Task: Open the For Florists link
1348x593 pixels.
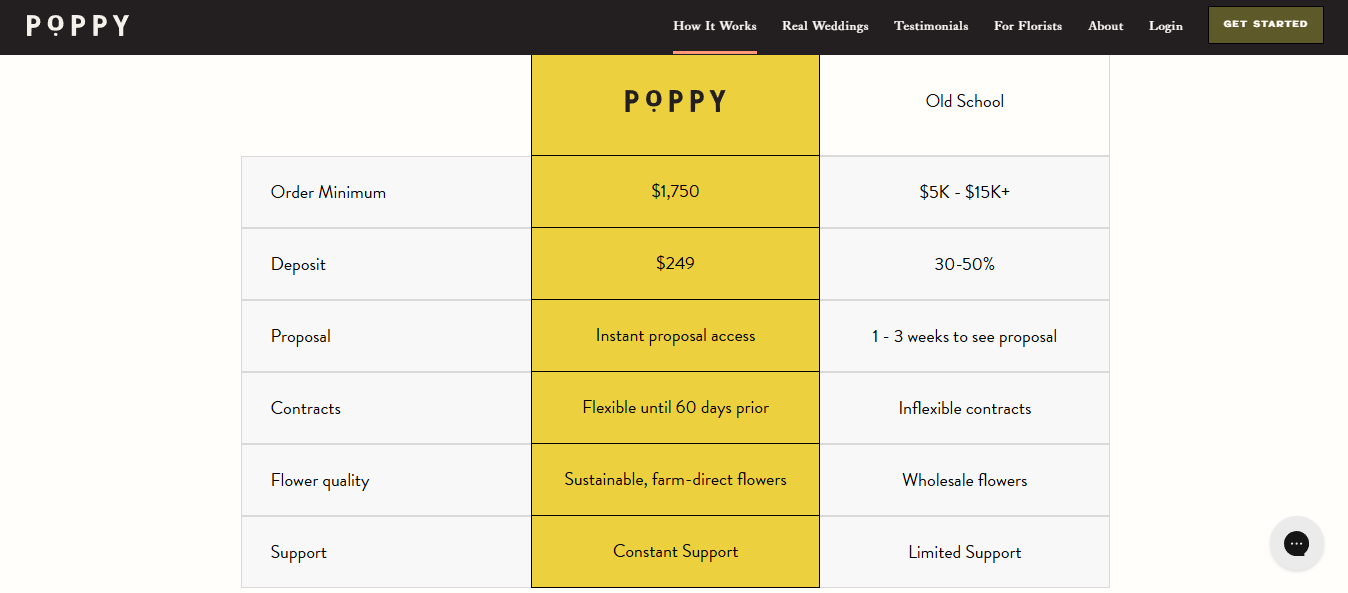Action: [1028, 26]
